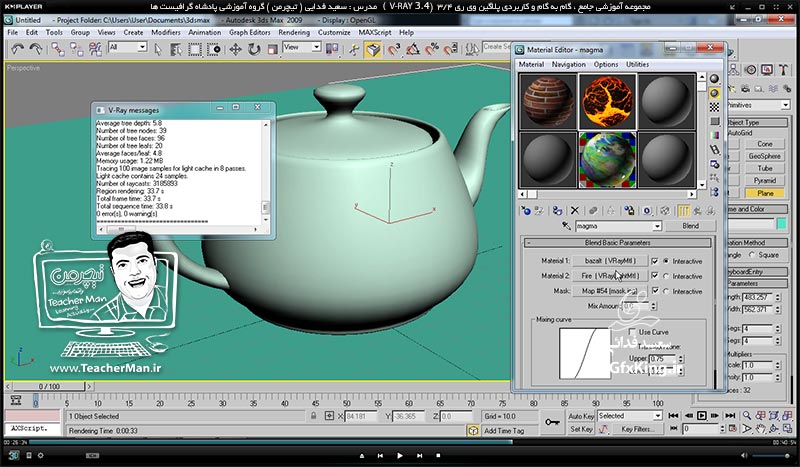Activate the Select and Move tool

pyautogui.click(x=235, y=49)
